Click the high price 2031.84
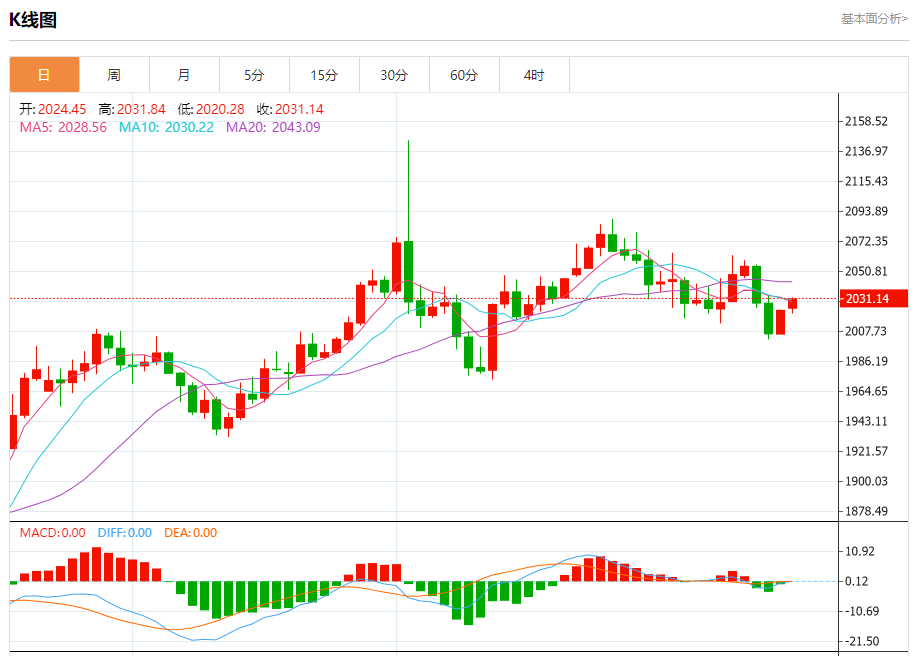Viewport: 914px width, 656px height. 141,109
